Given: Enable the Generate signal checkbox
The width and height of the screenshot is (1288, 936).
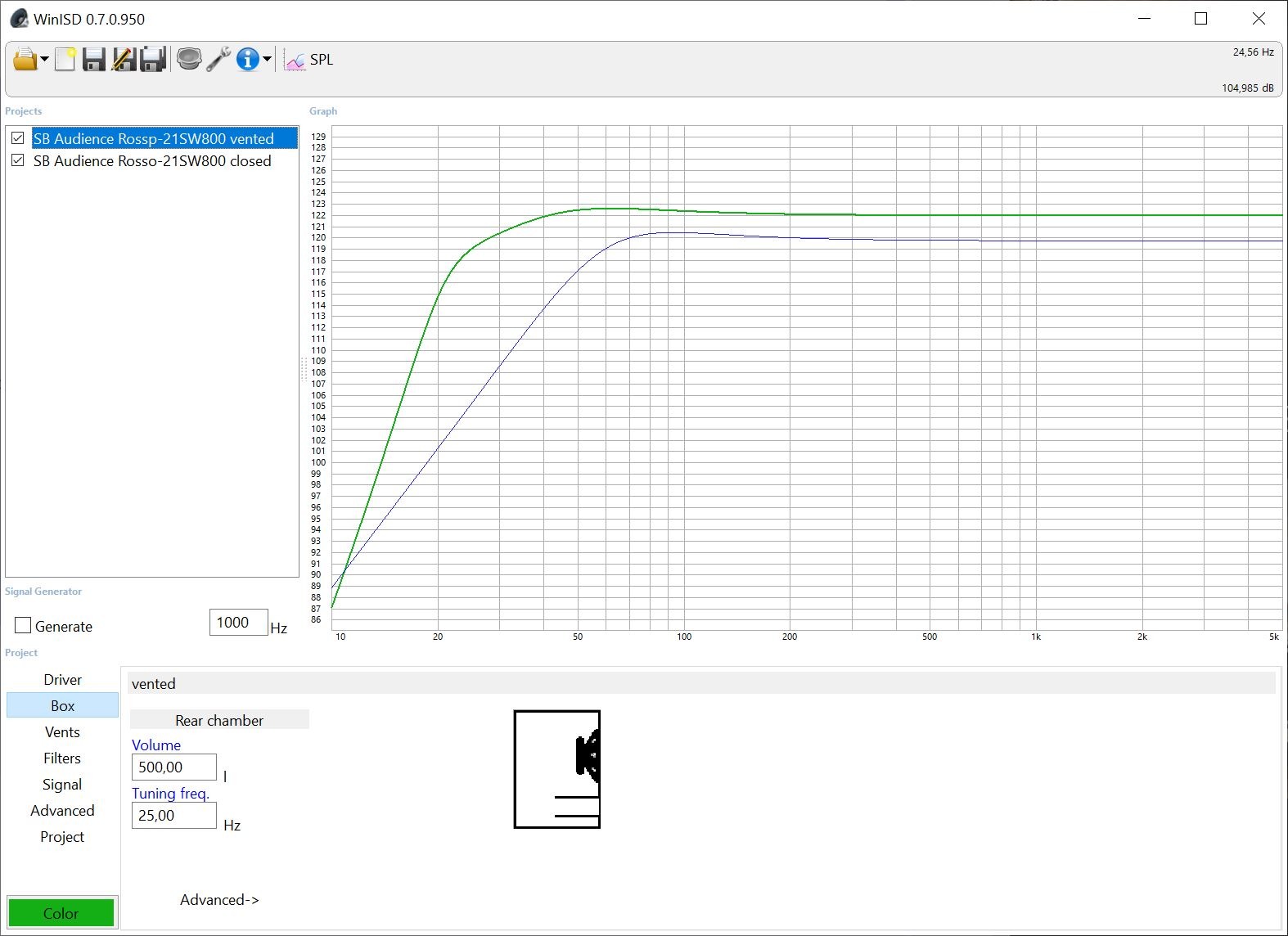Looking at the screenshot, I should 23,626.
